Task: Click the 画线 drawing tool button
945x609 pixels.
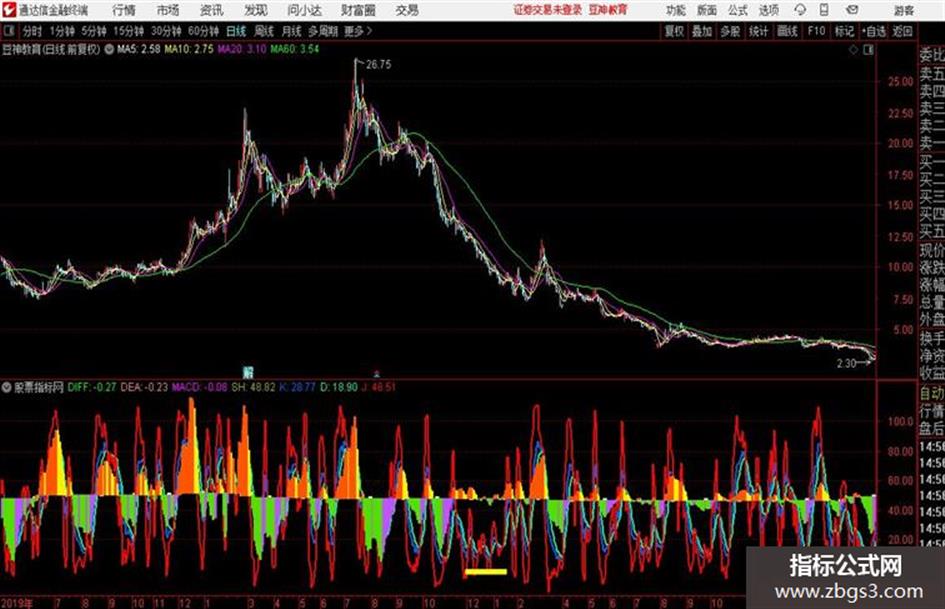Action: (787, 31)
